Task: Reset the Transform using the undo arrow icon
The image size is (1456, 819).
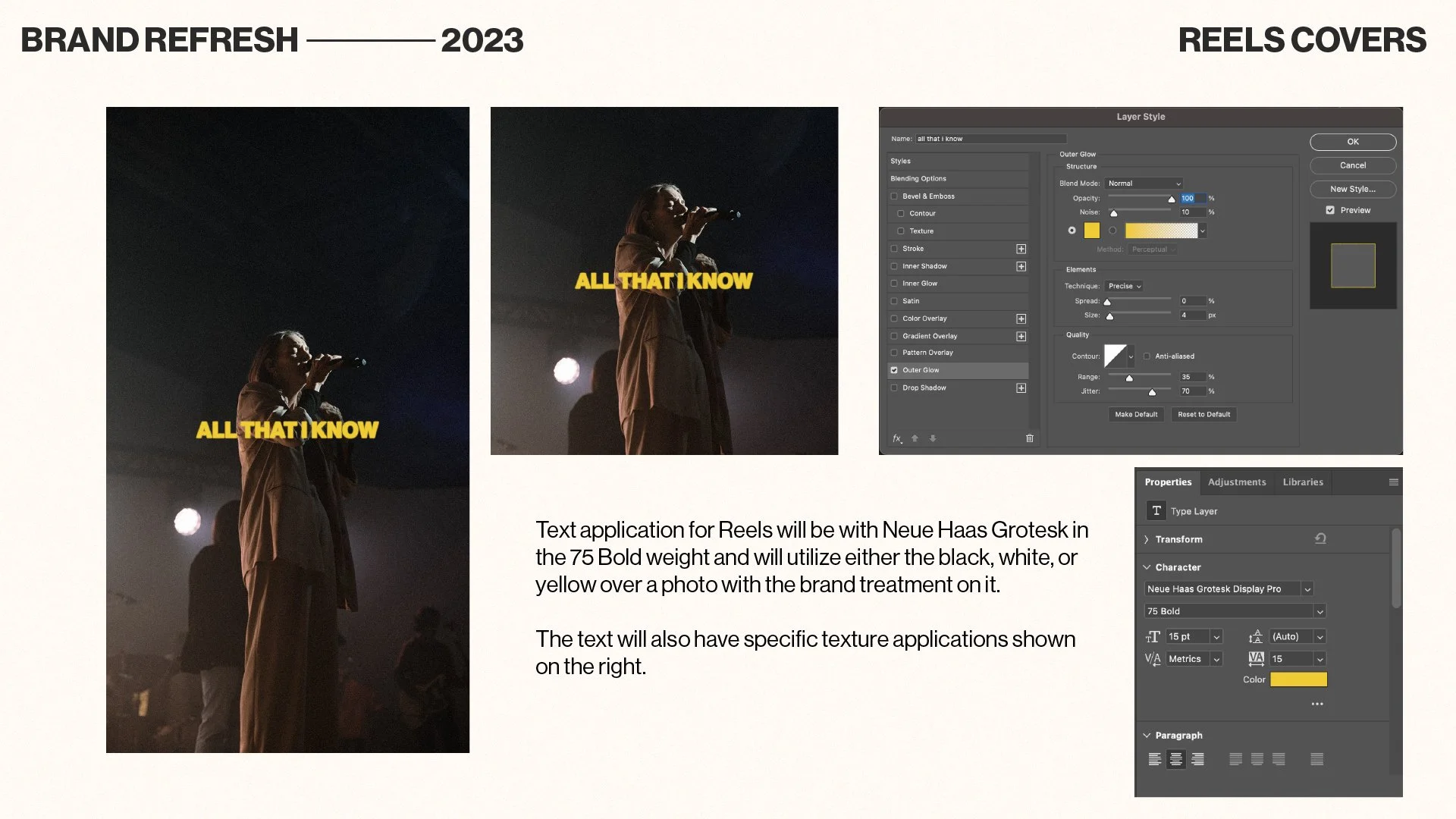Action: point(1320,539)
